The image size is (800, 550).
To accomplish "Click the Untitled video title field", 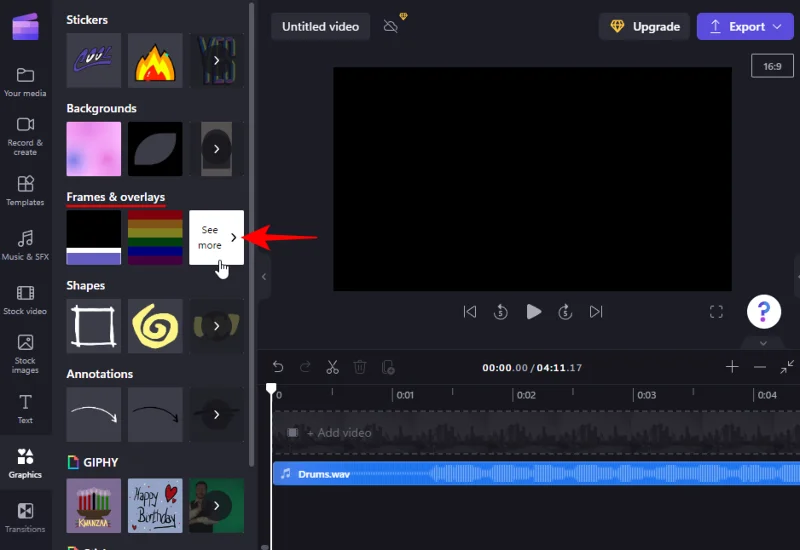I will [320, 27].
